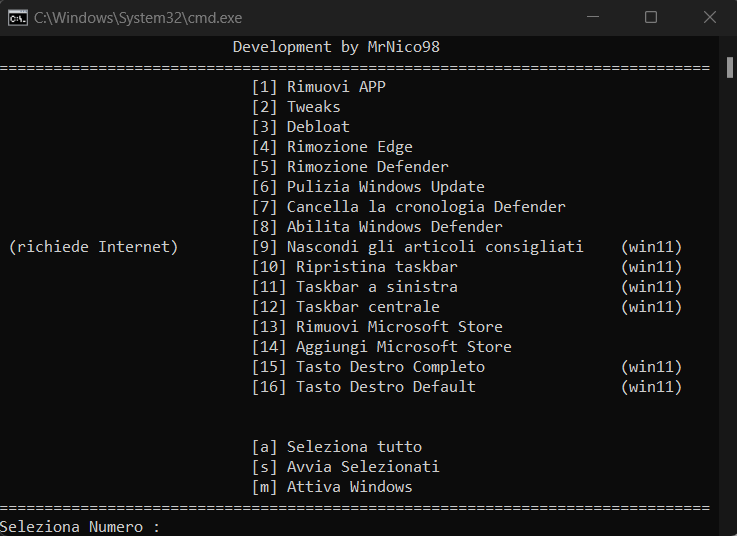
Task: Click [5] Rimozione Defender line
Action: point(350,167)
